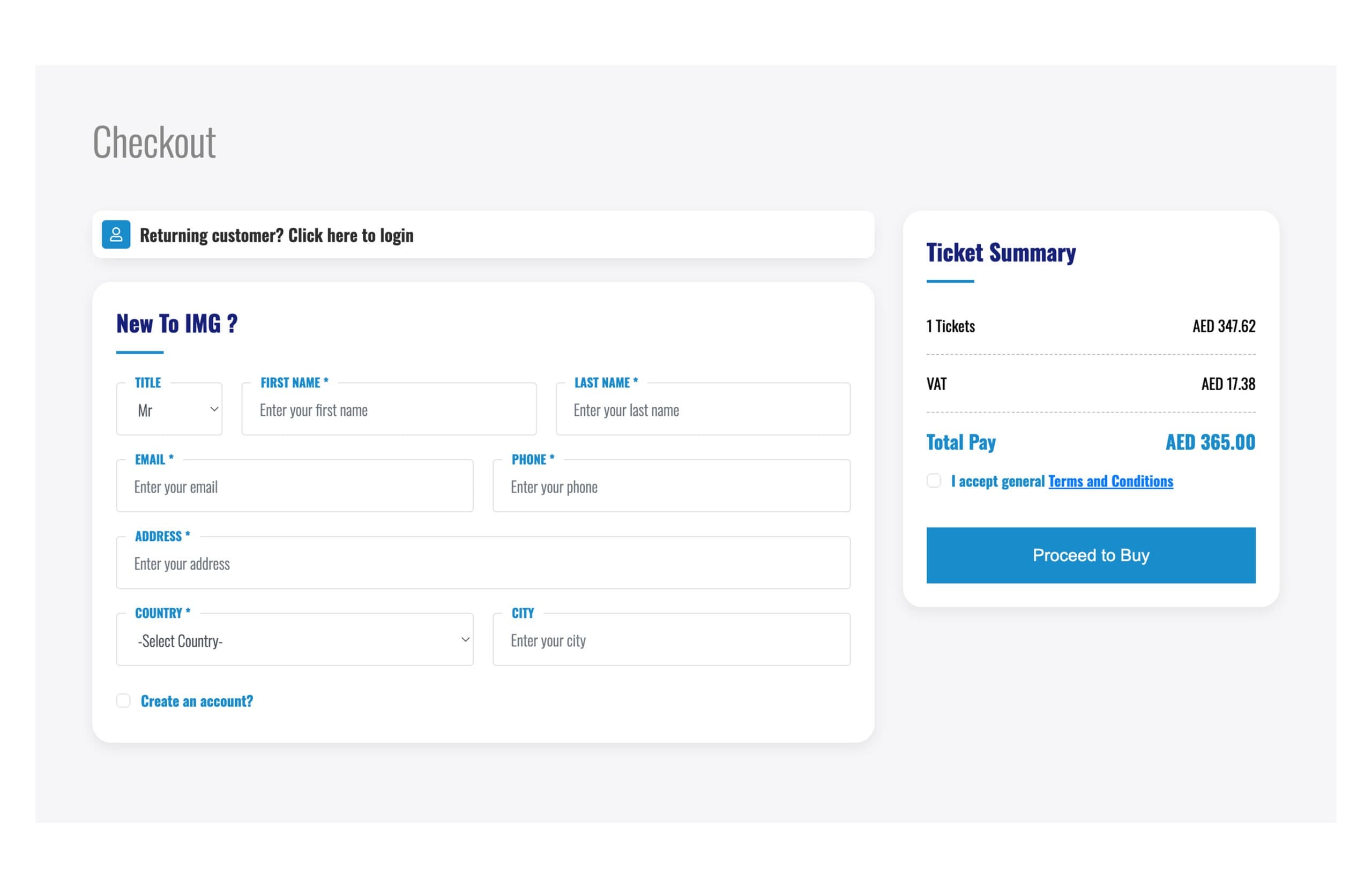Select the Address text field
Viewport: 1372px width, 888px height.
click(483, 563)
